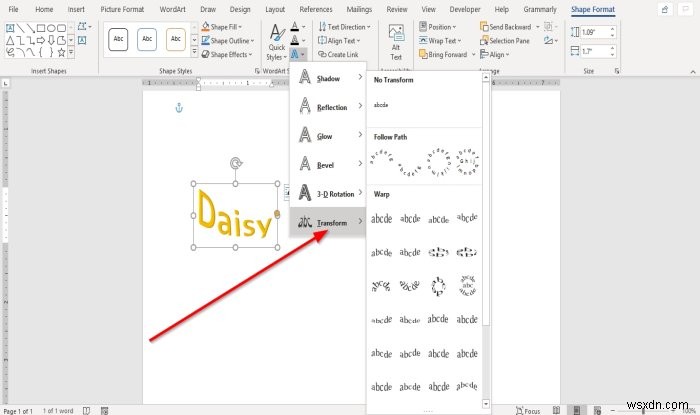Click the proofing book icon in status bar

[x=86, y=411]
